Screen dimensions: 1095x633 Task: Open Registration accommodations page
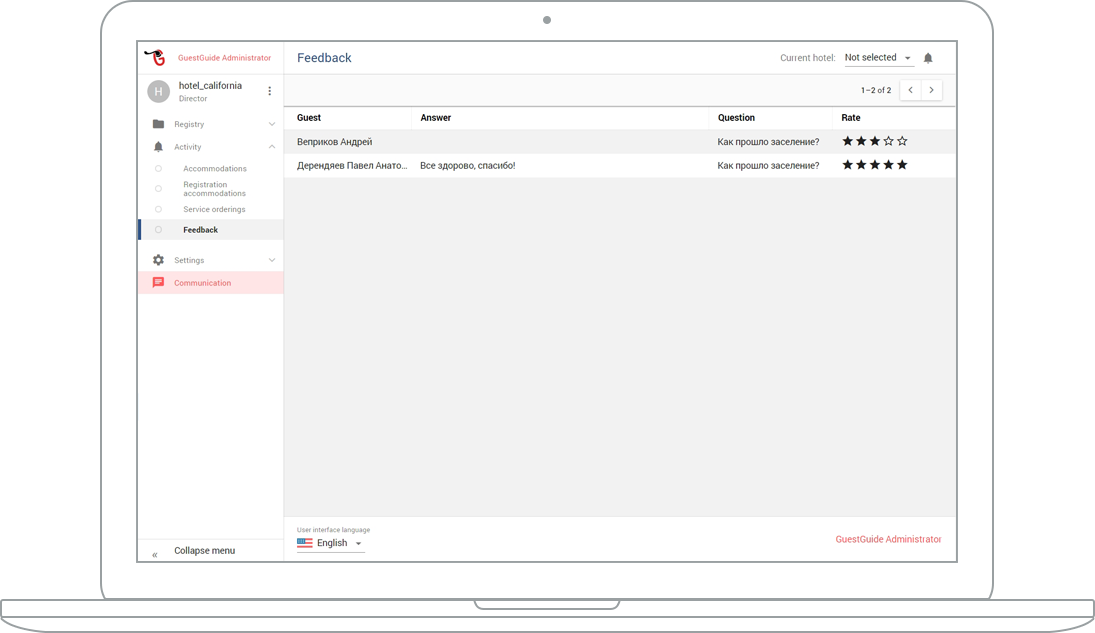click(214, 189)
